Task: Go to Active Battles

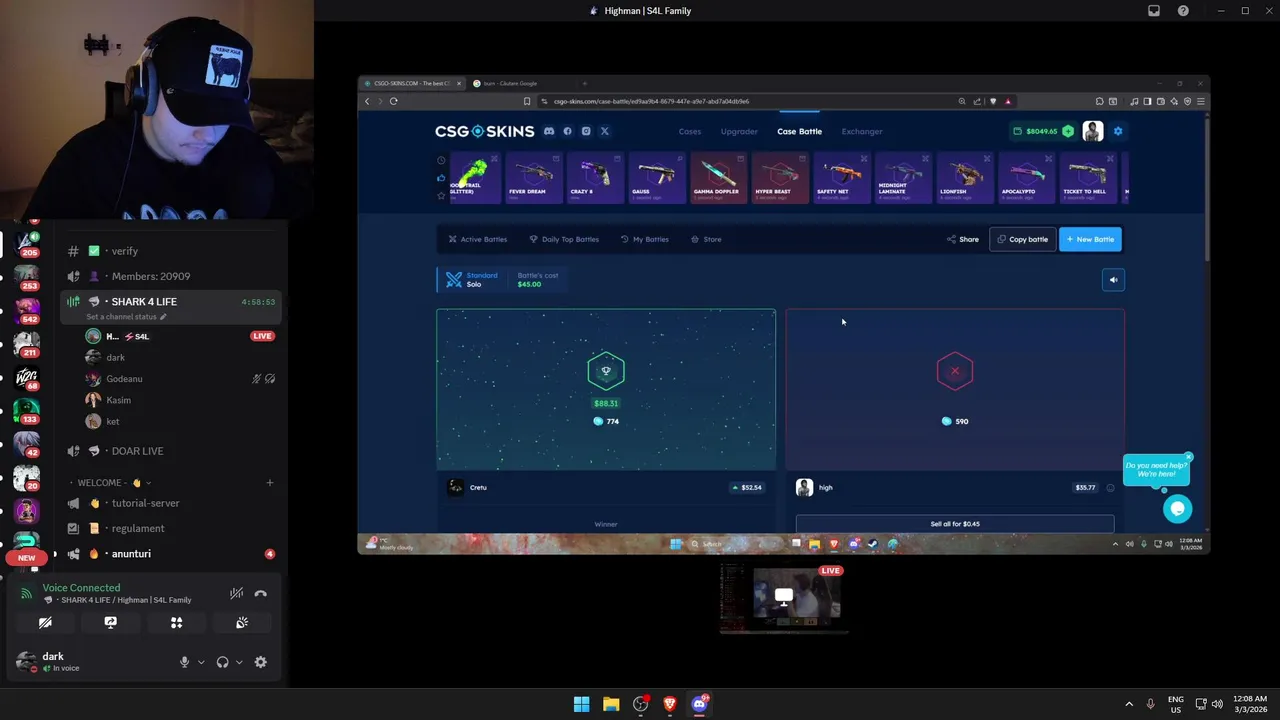Action: coord(478,239)
